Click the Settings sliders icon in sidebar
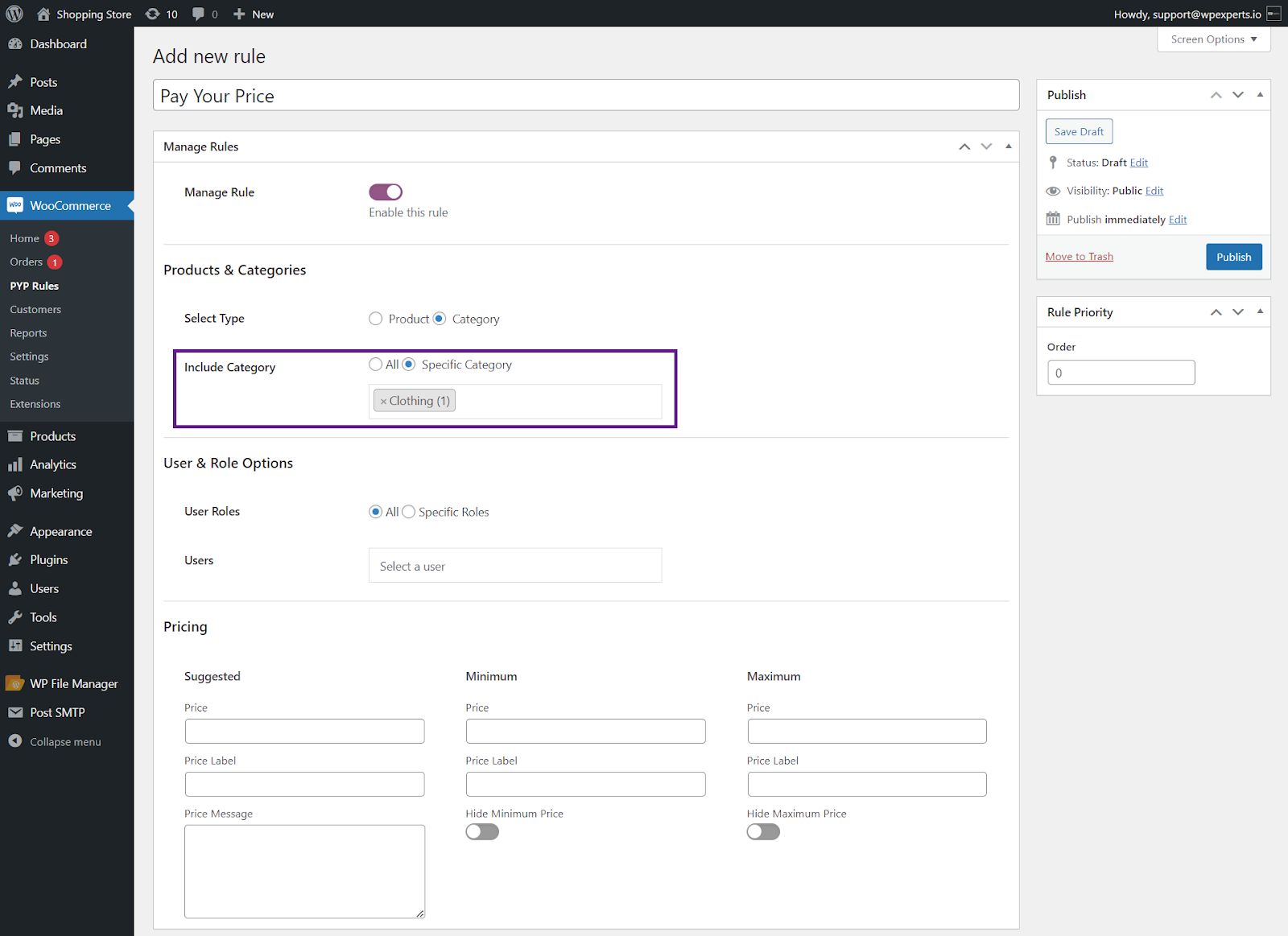This screenshot has width=1288, height=936. pos(15,645)
